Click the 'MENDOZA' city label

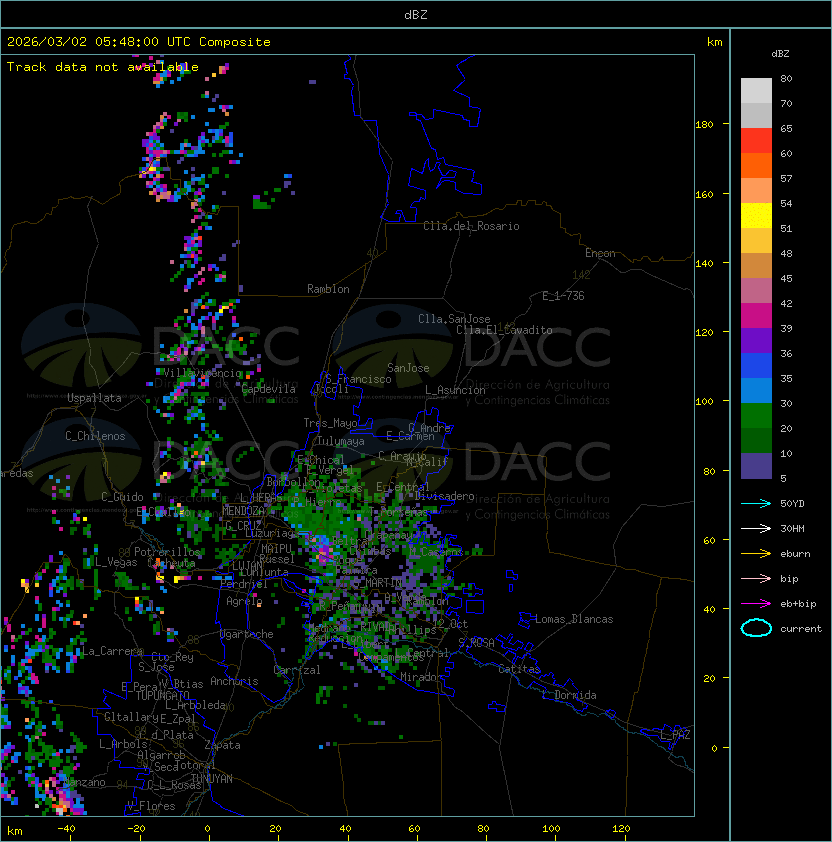pyautogui.click(x=243, y=511)
